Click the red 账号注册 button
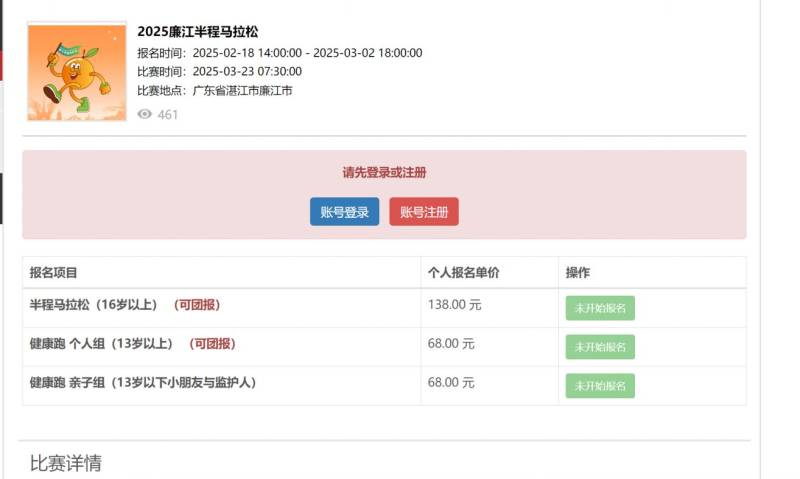Viewport: 800px width, 479px height. pos(424,212)
